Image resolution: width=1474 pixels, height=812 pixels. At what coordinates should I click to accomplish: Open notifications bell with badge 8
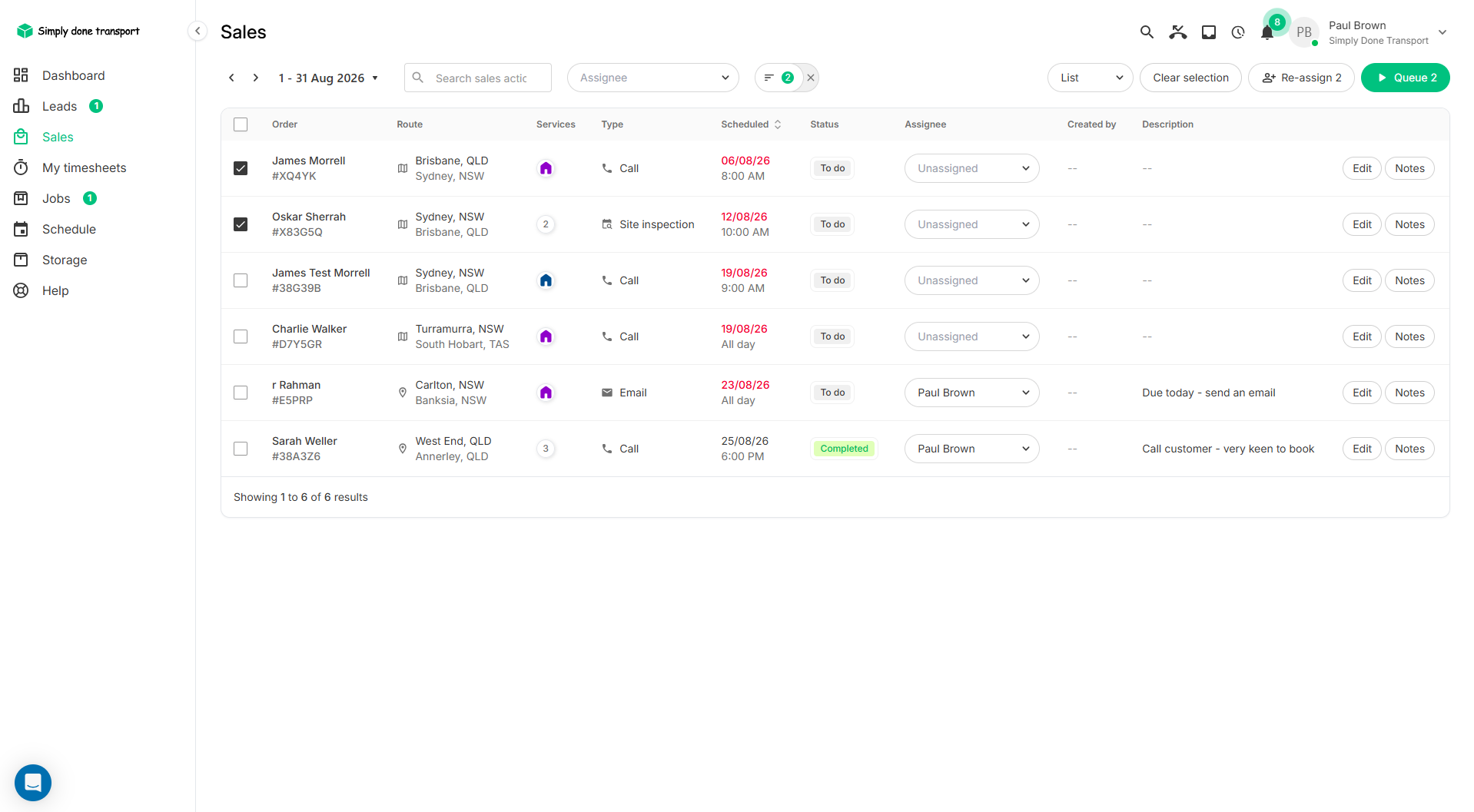(1268, 32)
